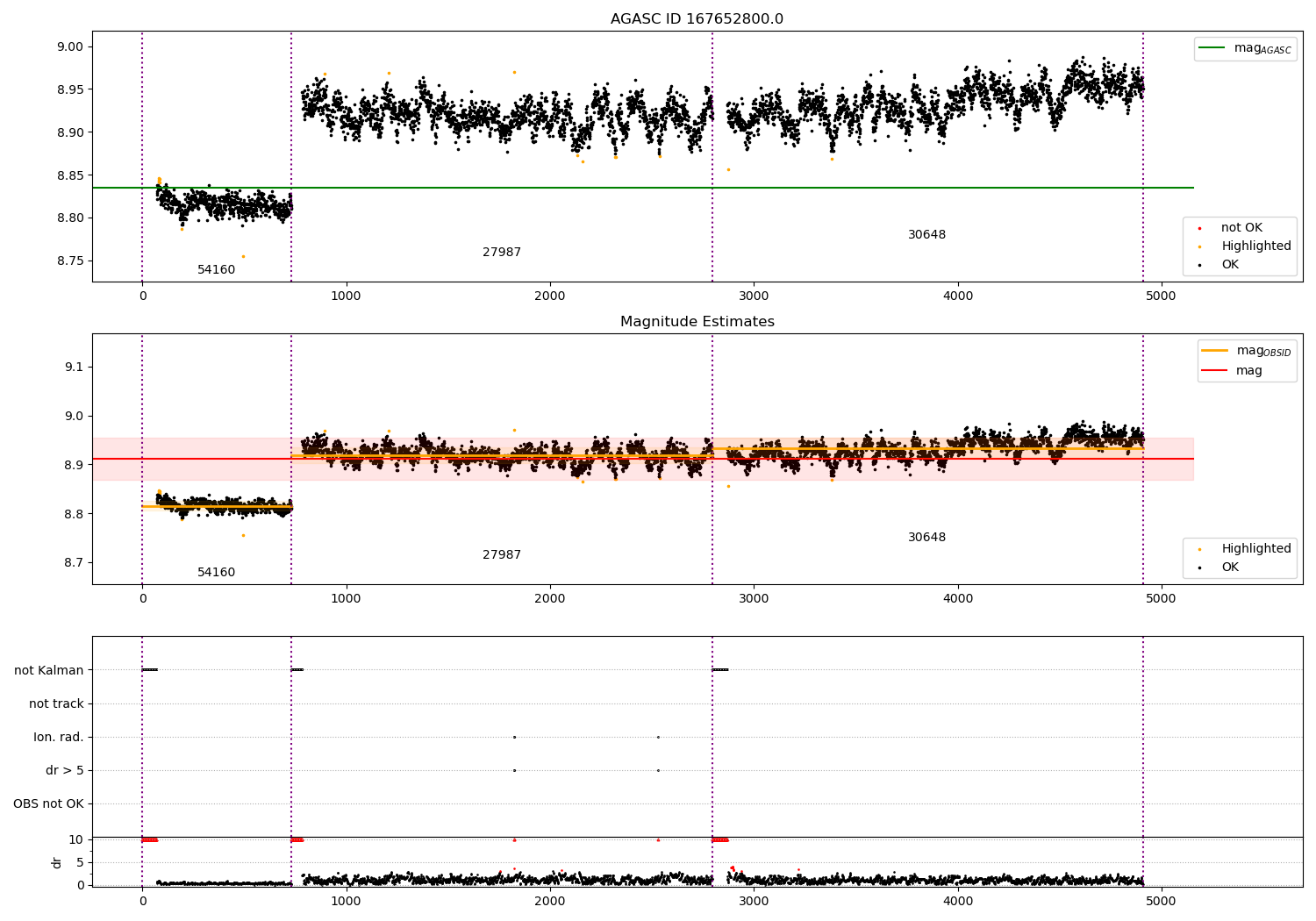Click the 8.85 y-axis tick of the top plot

[x=69, y=175]
